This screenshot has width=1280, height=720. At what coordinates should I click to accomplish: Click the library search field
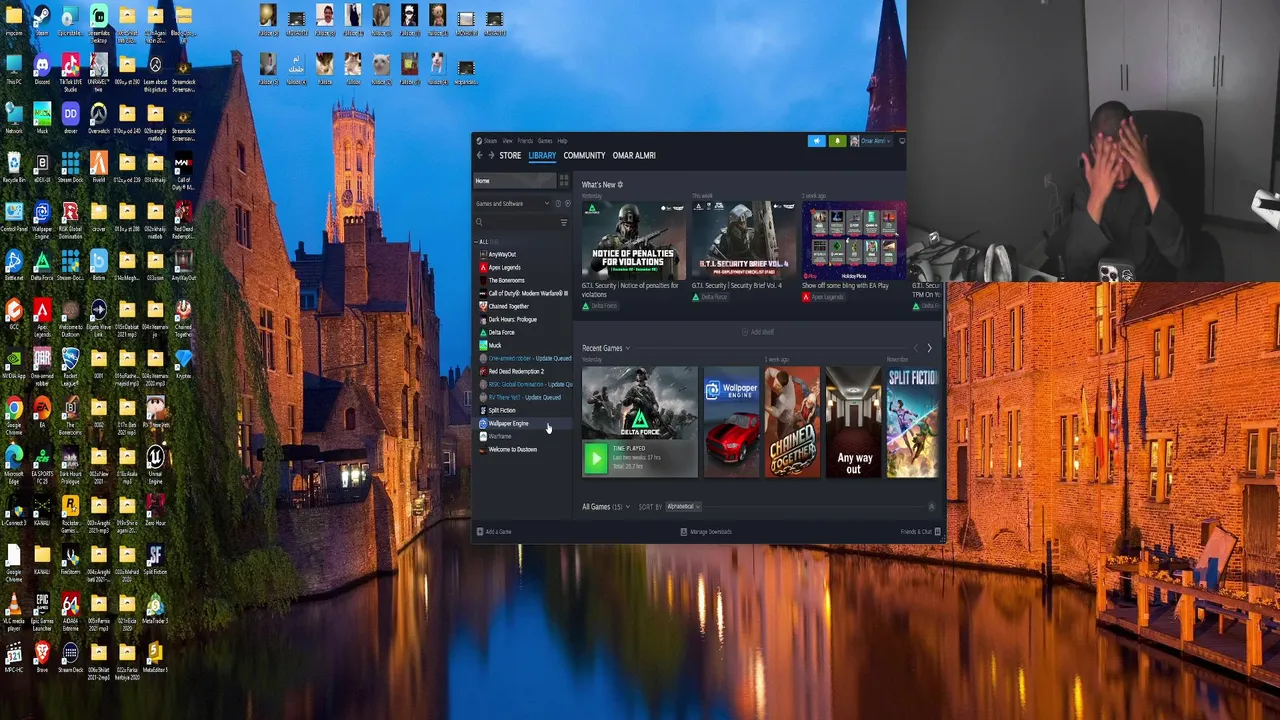[516, 222]
